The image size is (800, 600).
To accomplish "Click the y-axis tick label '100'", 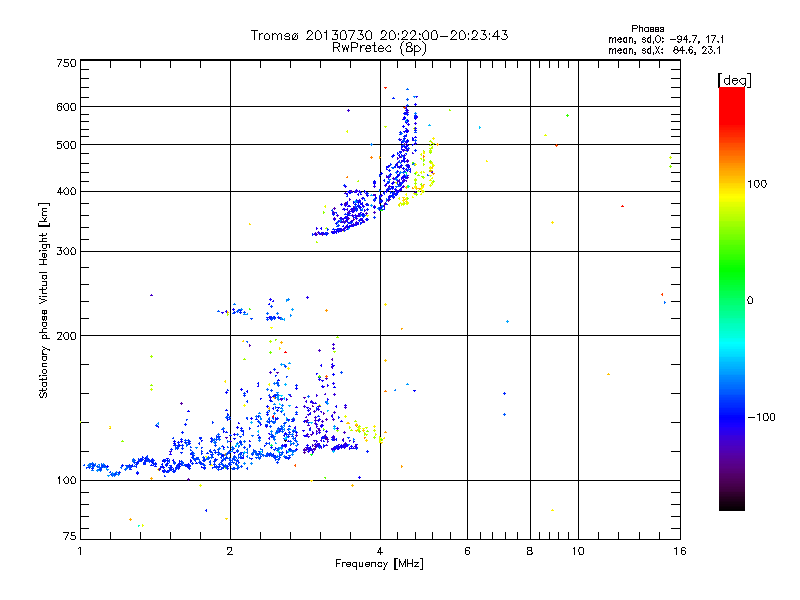I will tap(66, 481).
